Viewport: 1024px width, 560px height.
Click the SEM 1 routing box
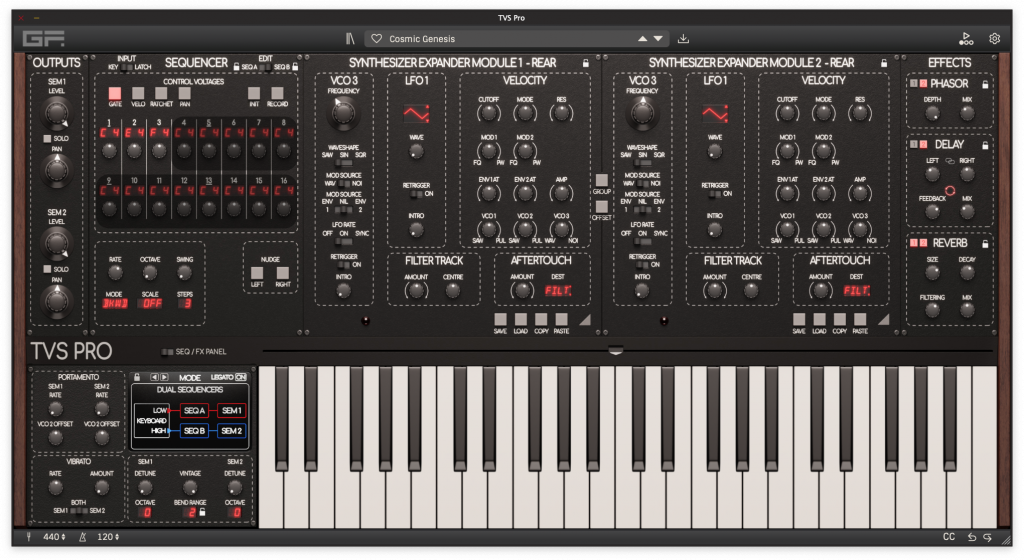[231, 411]
